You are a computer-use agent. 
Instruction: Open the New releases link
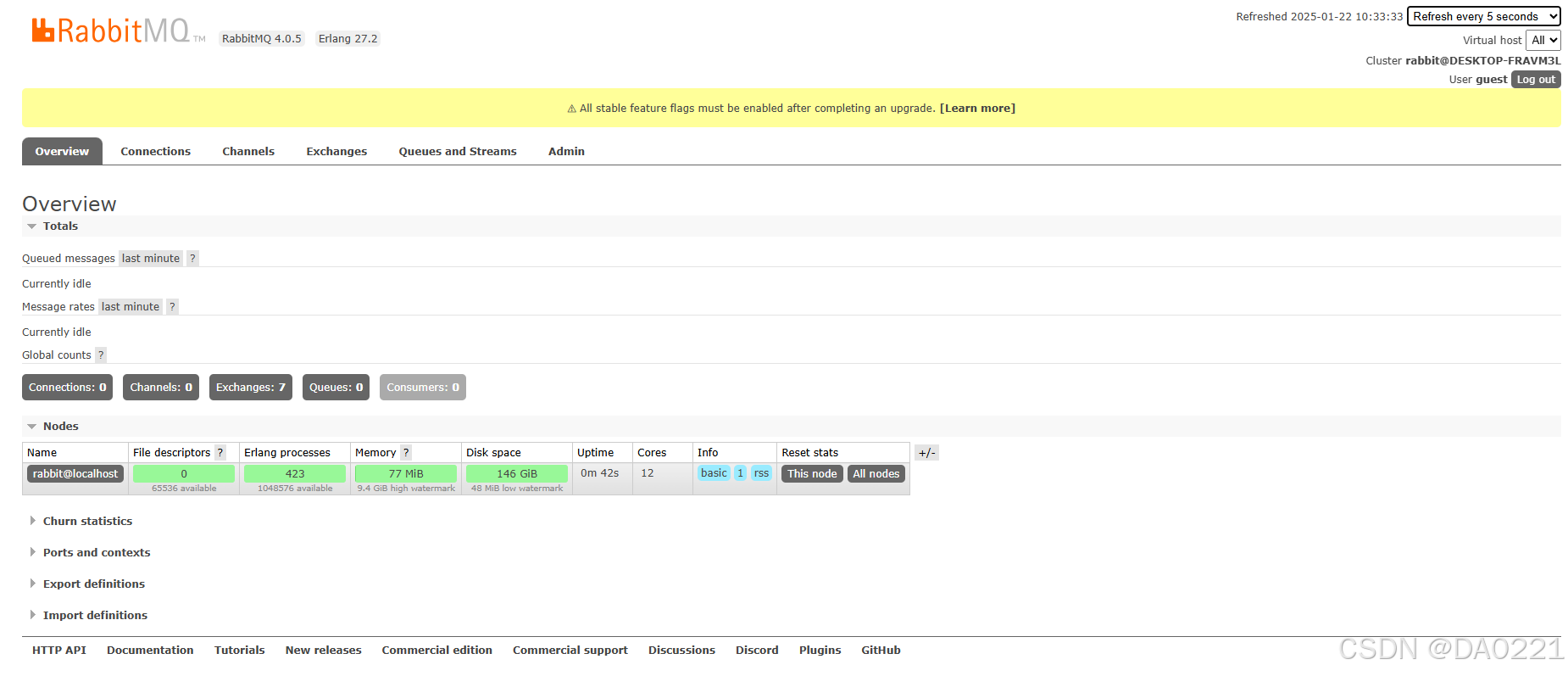coord(324,651)
